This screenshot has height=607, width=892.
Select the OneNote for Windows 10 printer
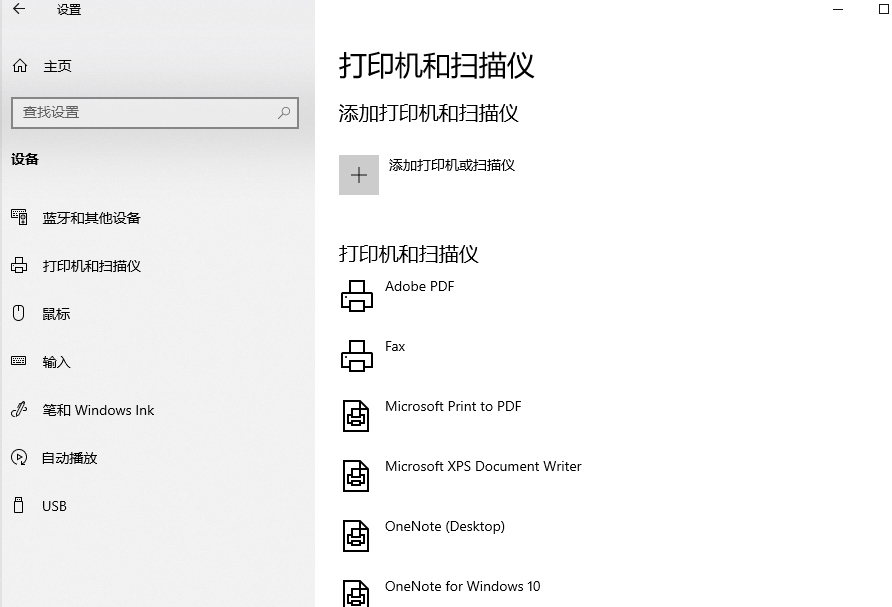pyautogui.click(x=462, y=587)
